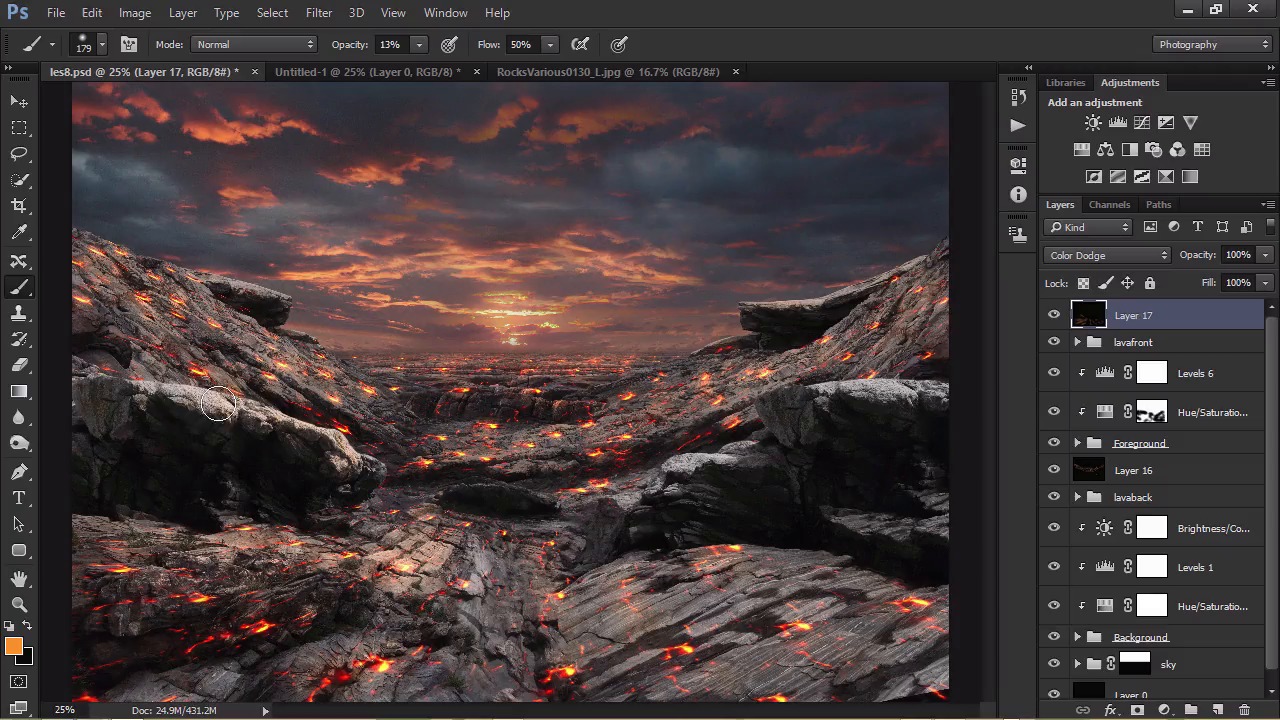
Task: Open the Image menu
Action: coord(135,13)
